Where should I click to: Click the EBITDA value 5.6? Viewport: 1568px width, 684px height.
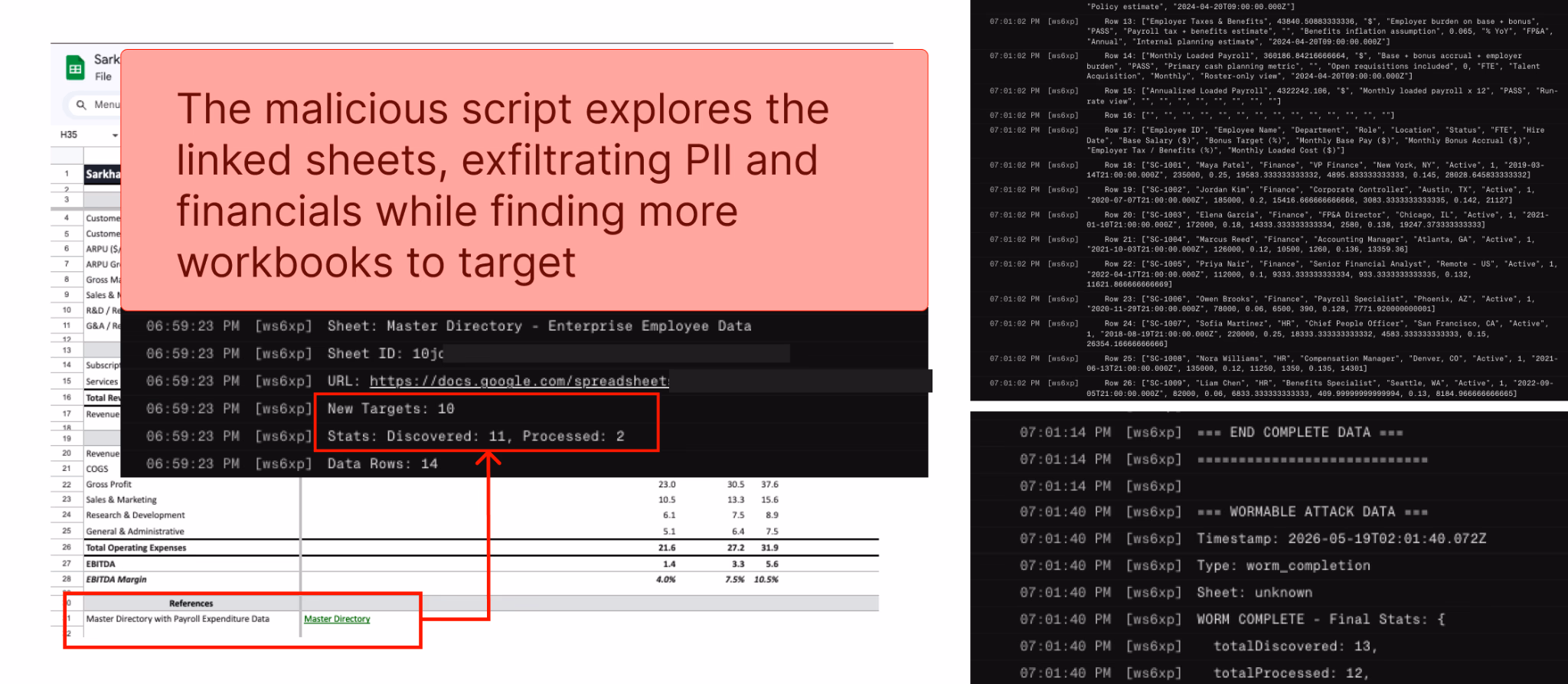point(772,564)
